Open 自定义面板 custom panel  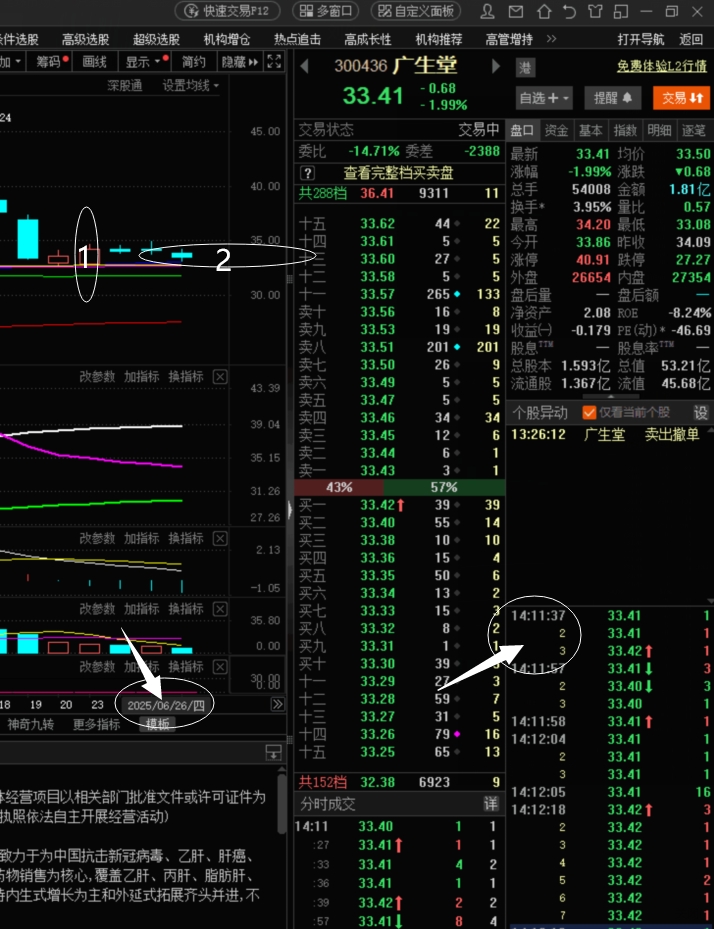coord(416,11)
